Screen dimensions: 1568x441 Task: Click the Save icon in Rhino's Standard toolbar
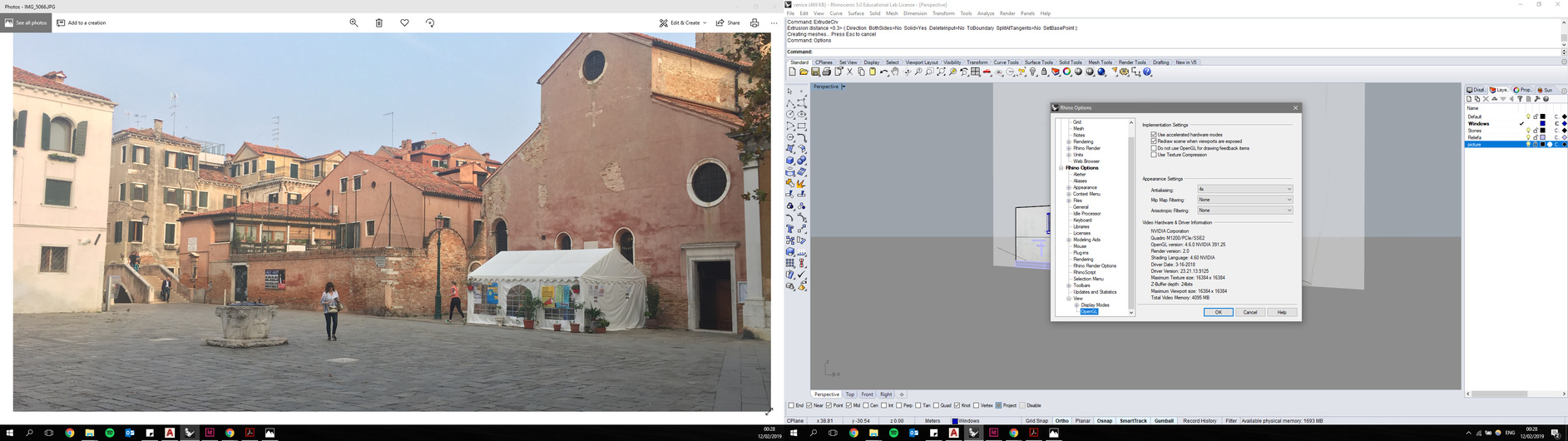click(815, 72)
